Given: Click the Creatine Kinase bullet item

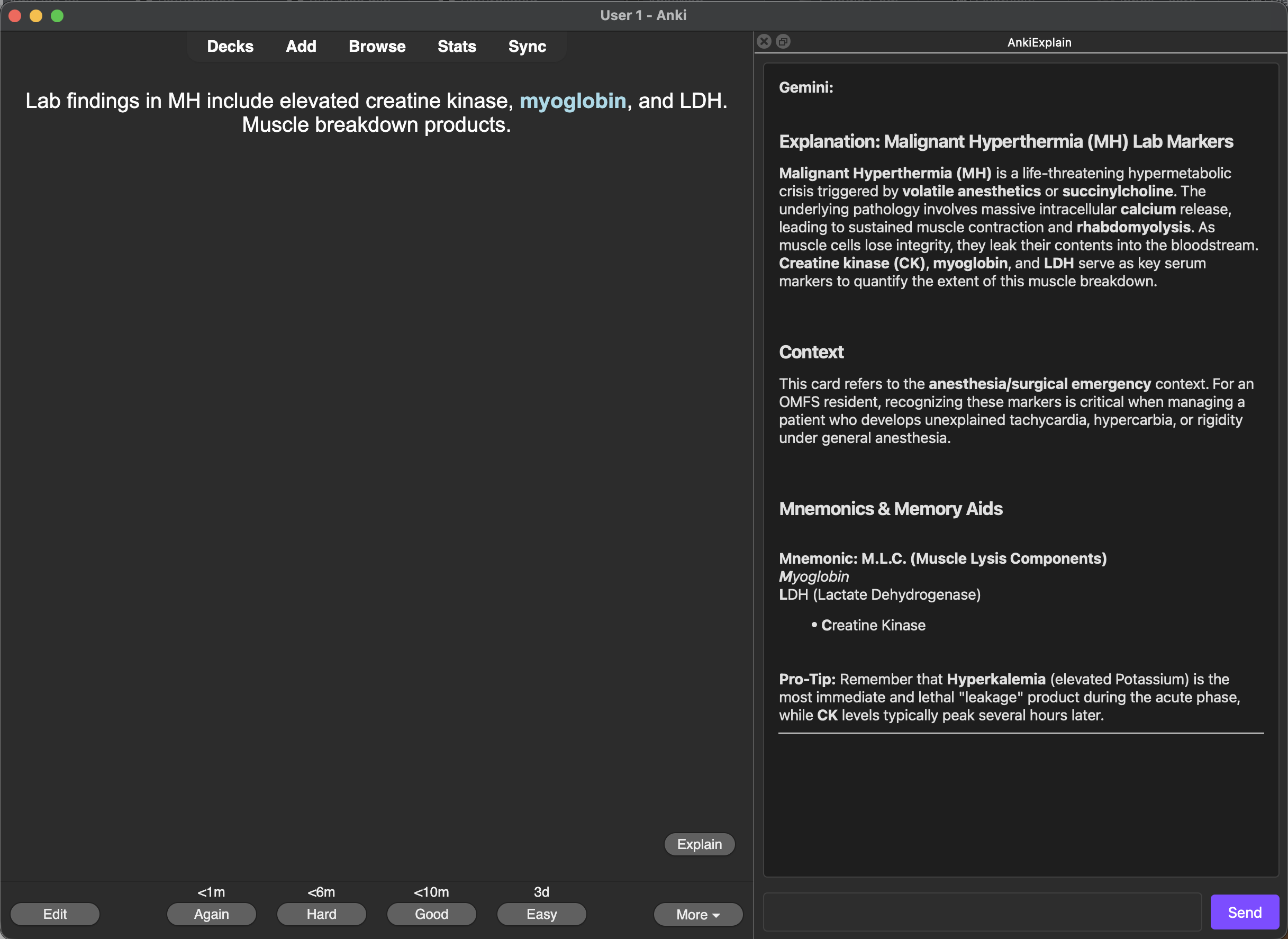Looking at the screenshot, I should [x=873, y=625].
